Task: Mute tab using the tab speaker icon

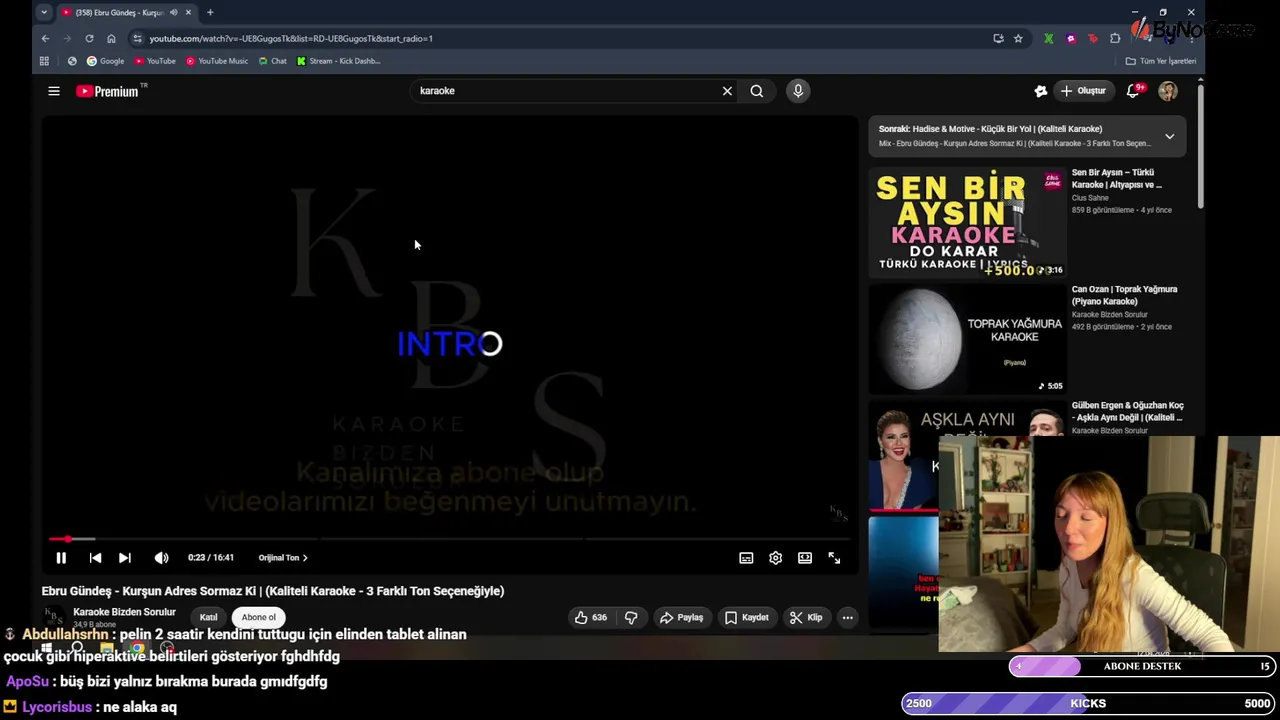Action: [173, 12]
